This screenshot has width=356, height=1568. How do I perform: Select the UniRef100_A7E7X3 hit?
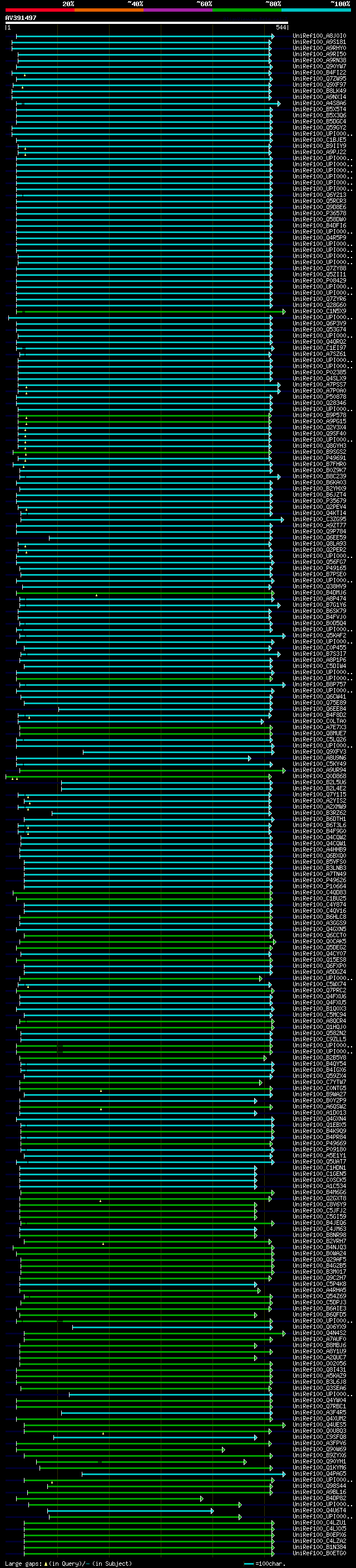click(319, 728)
